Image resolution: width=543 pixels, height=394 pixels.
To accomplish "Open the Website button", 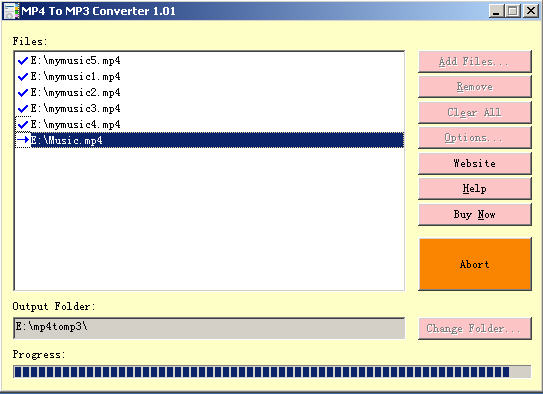I will point(475,163).
